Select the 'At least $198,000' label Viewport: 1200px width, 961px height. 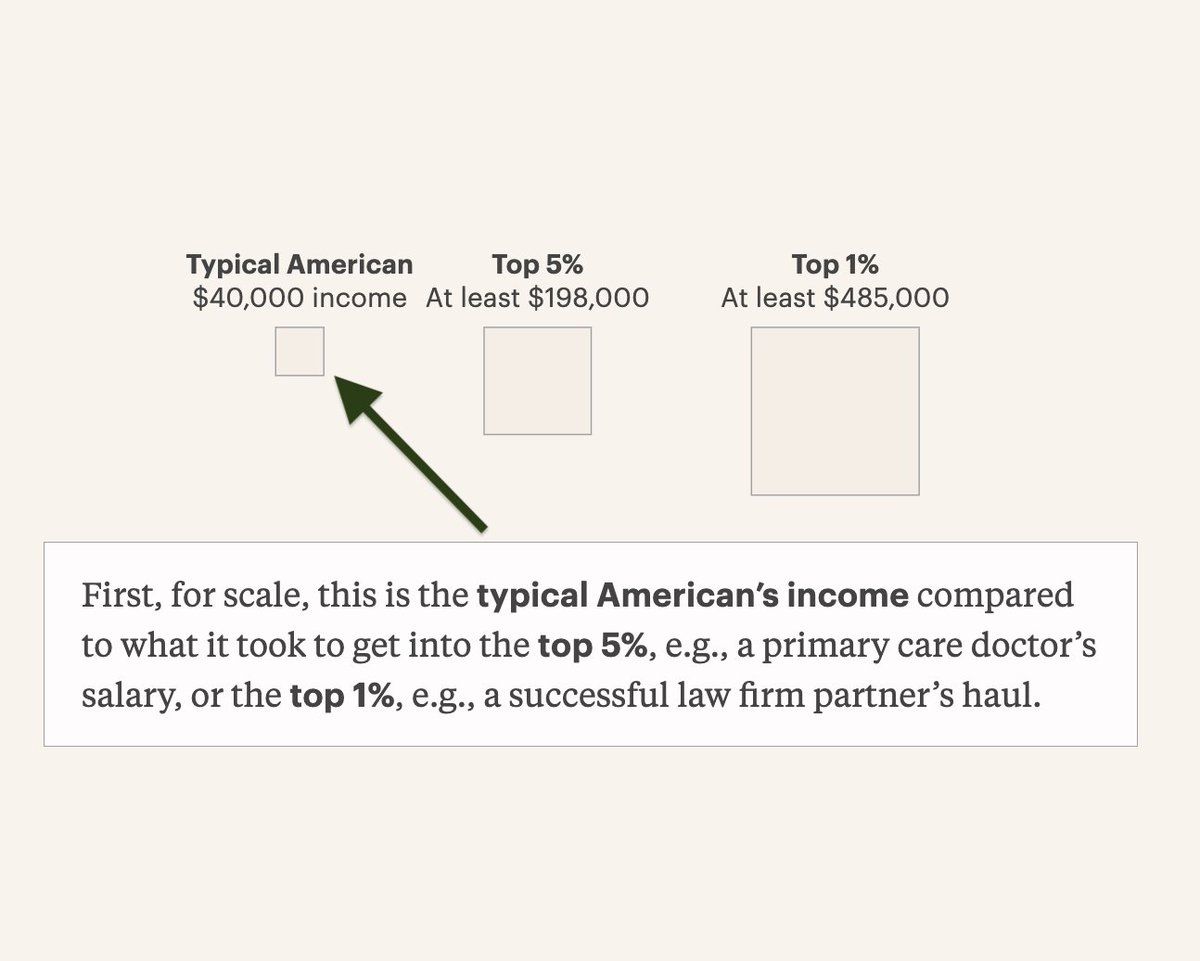click(x=537, y=298)
